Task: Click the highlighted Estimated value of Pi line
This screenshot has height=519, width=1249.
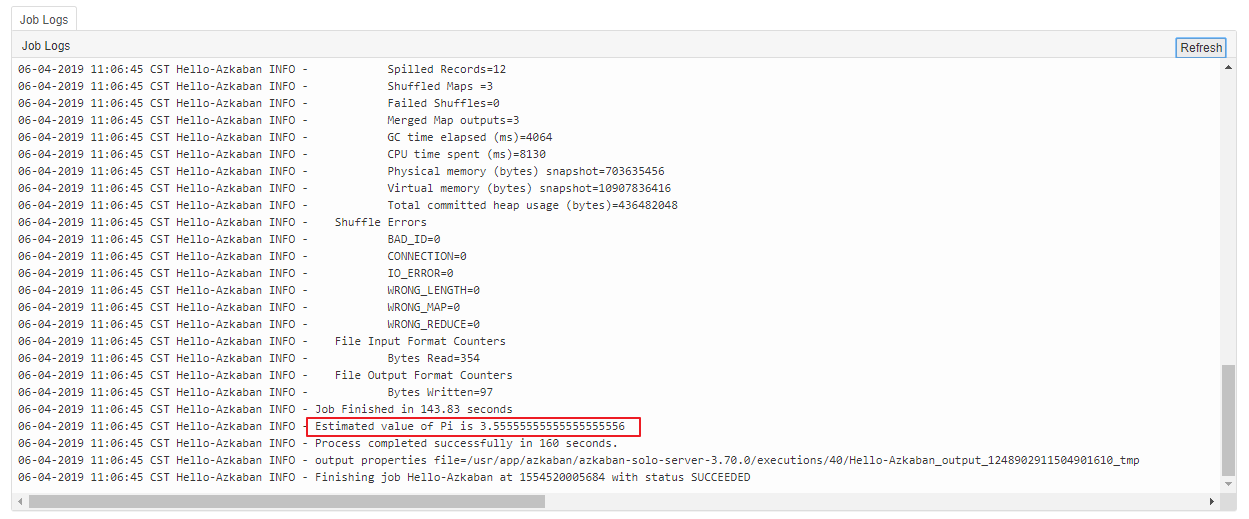Action: coord(471,427)
